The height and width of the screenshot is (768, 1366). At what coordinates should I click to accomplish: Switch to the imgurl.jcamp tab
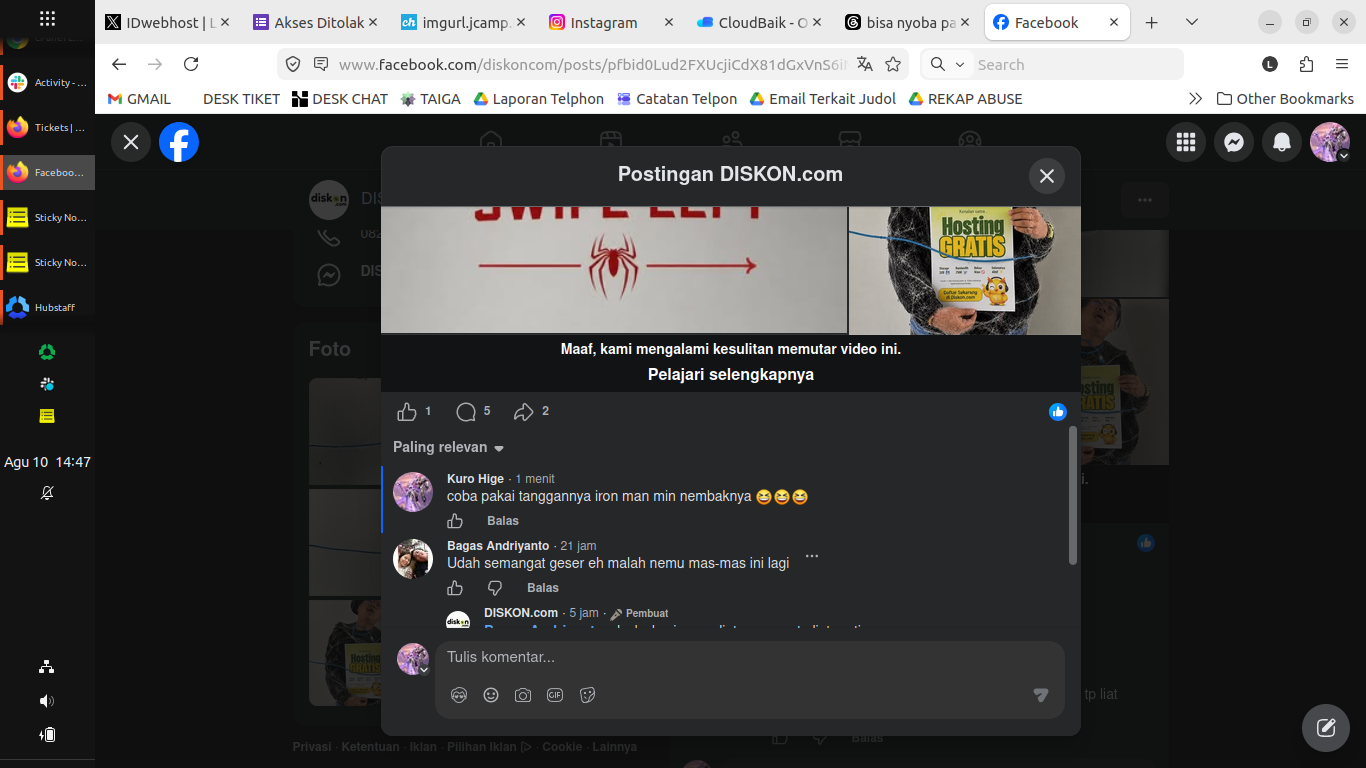tap(463, 22)
